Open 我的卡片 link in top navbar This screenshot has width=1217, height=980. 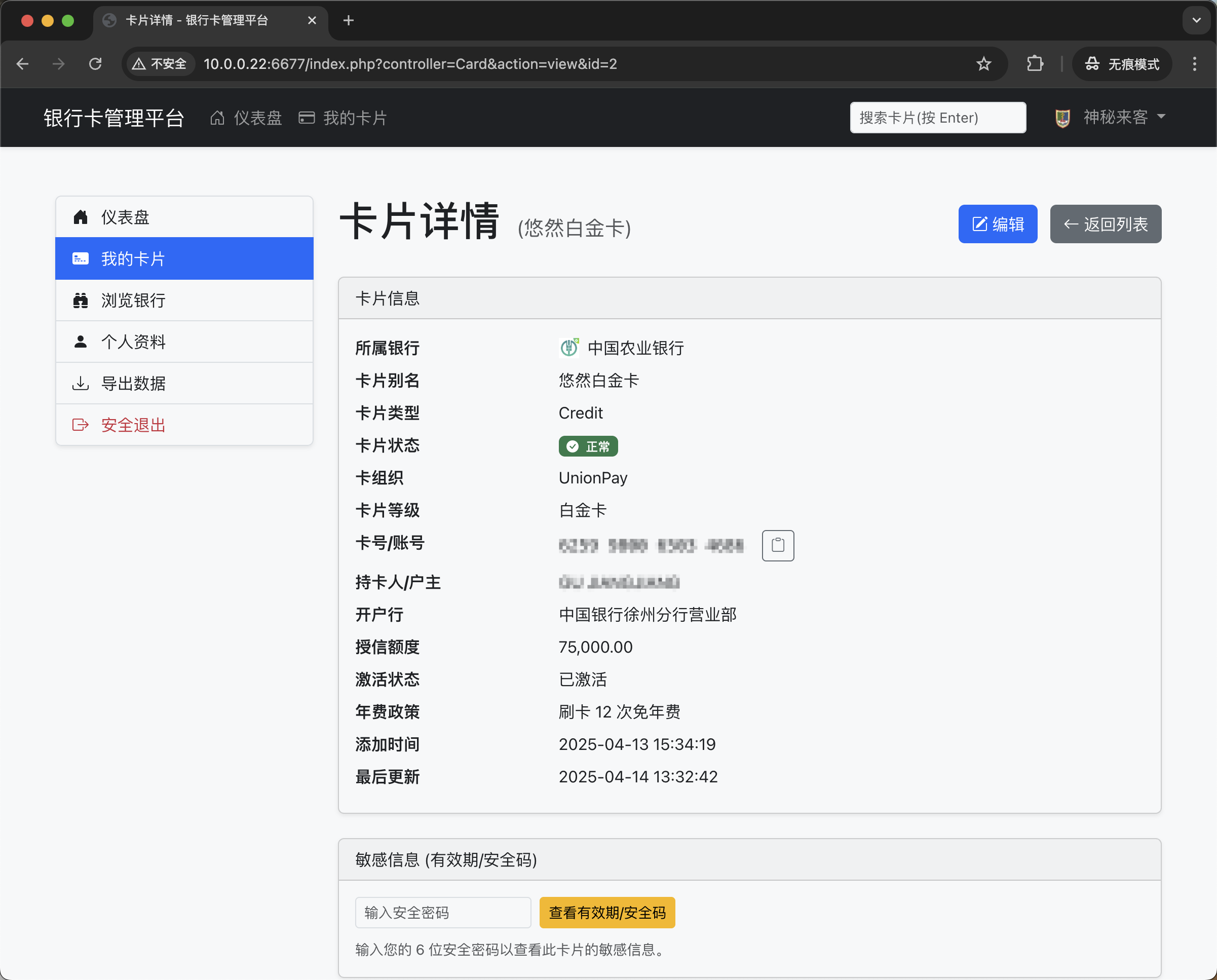pos(343,118)
